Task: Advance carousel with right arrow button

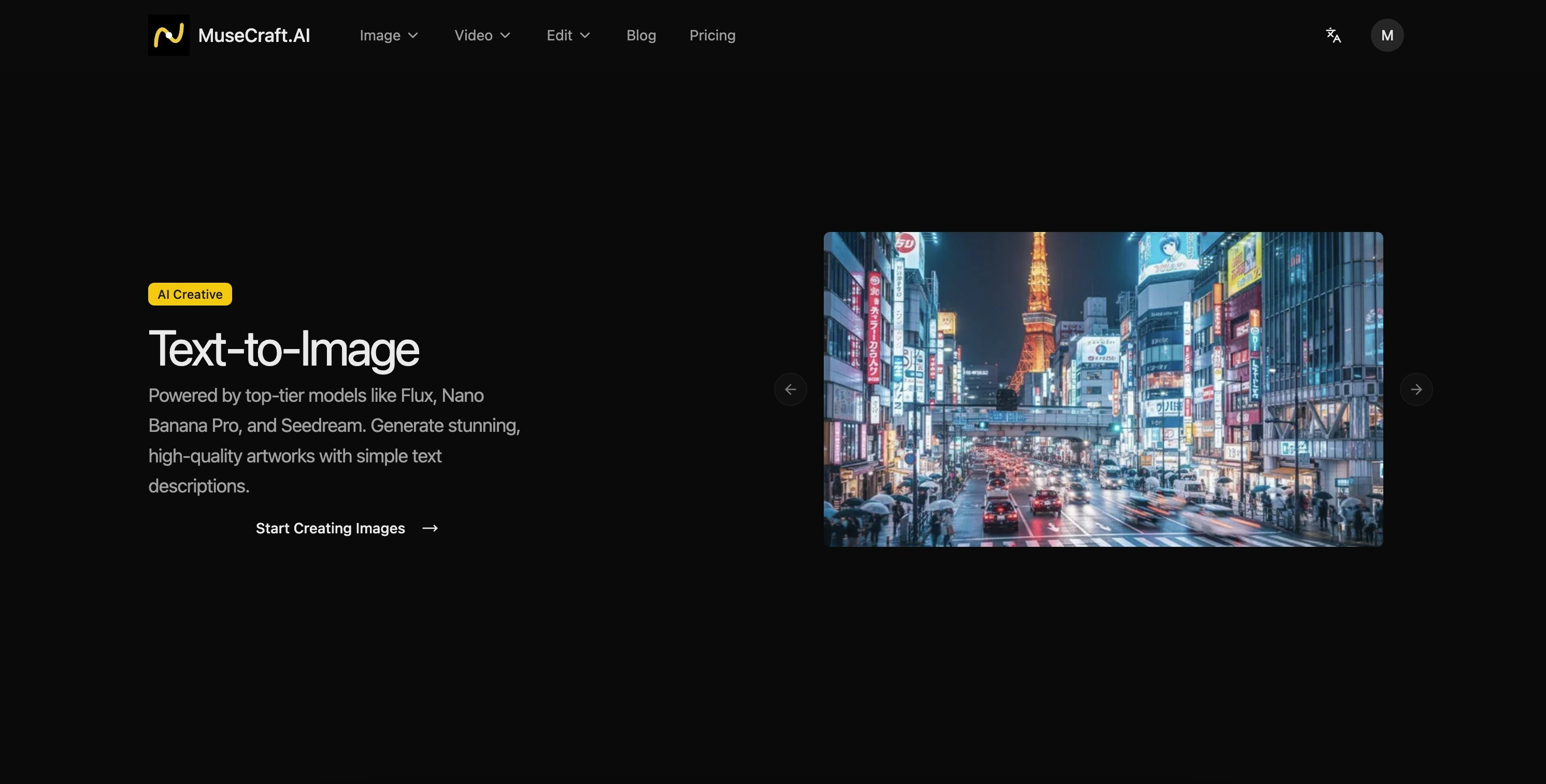Action: [x=1416, y=389]
